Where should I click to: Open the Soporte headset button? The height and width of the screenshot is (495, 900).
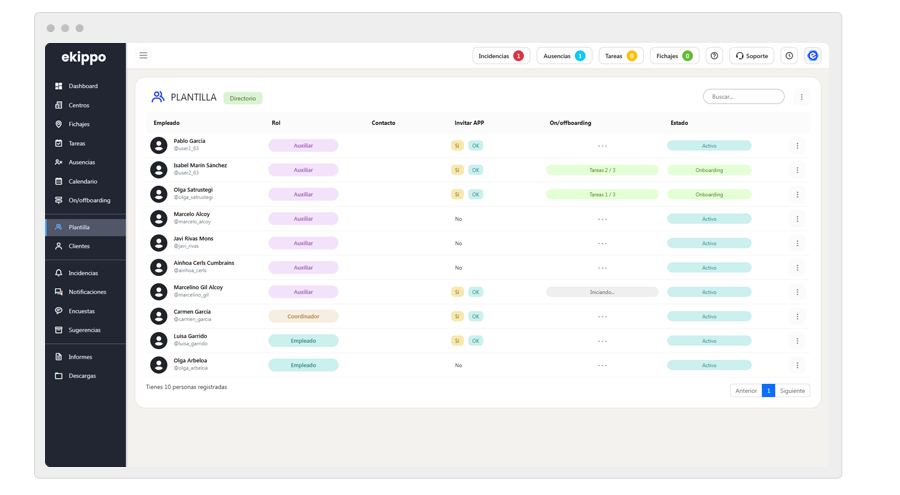[x=751, y=56]
